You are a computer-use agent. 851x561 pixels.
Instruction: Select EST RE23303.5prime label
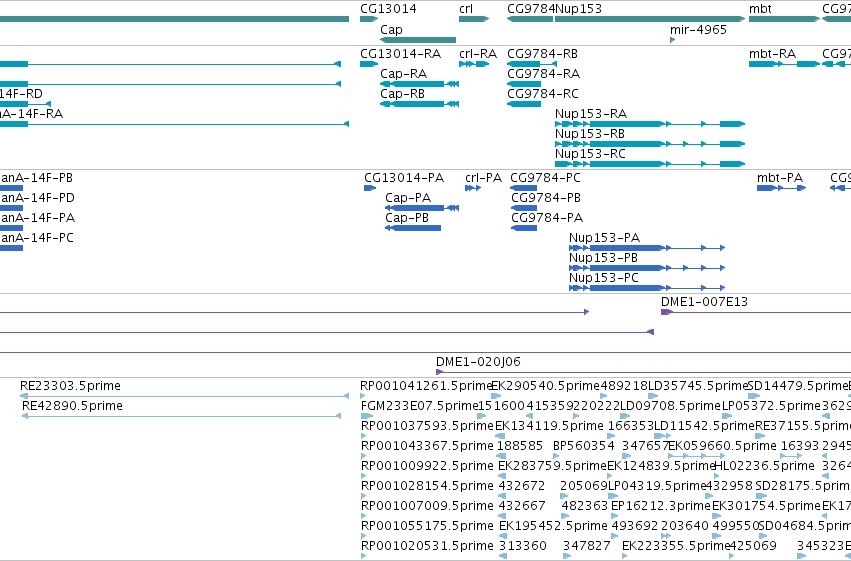click(x=71, y=386)
